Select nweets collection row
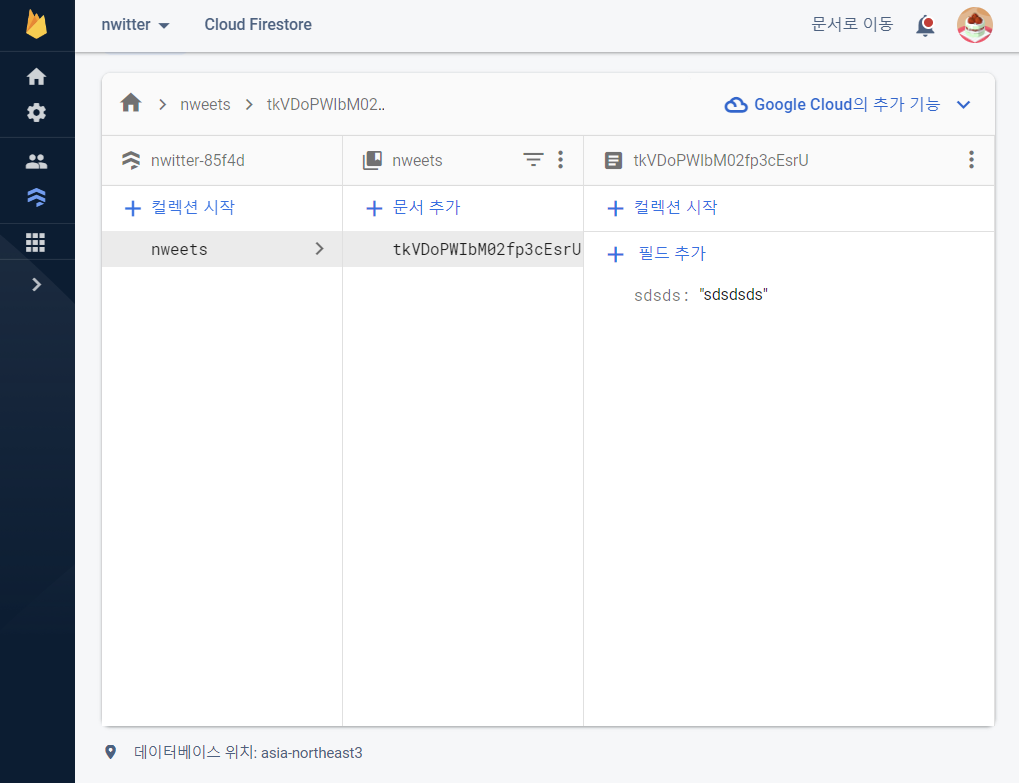Image resolution: width=1019 pixels, height=783 pixels. [x=222, y=249]
